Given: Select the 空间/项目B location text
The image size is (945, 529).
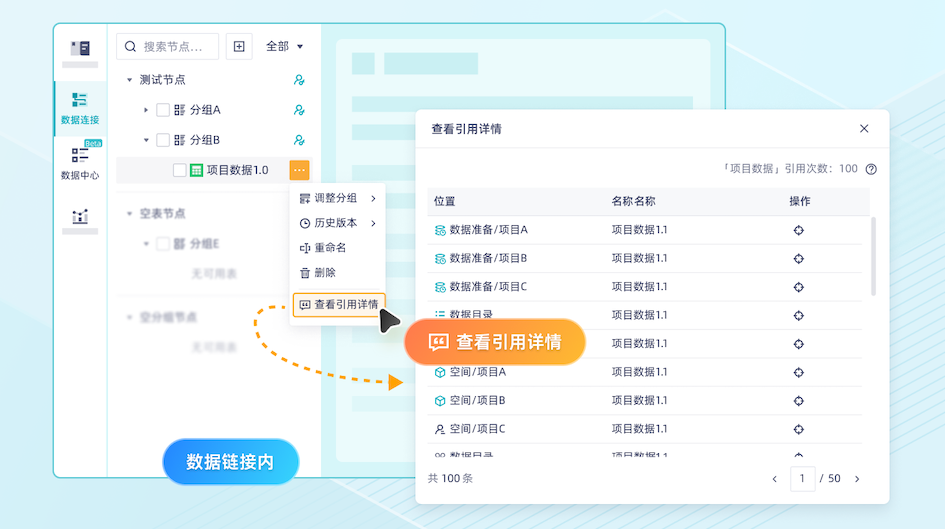Looking at the screenshot, I should [477, 400].
